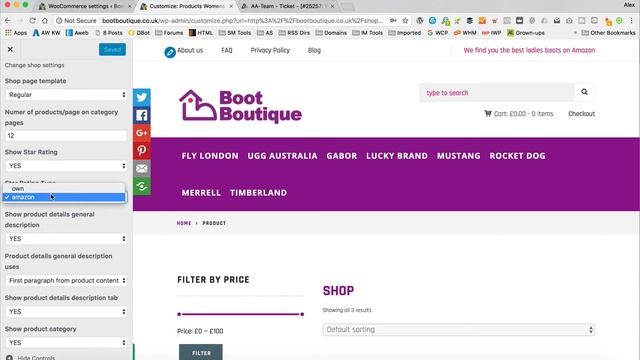Open the Shop page template dropdown
The image size is (640, 360).
pyautogui.click(x=66, y=95)
